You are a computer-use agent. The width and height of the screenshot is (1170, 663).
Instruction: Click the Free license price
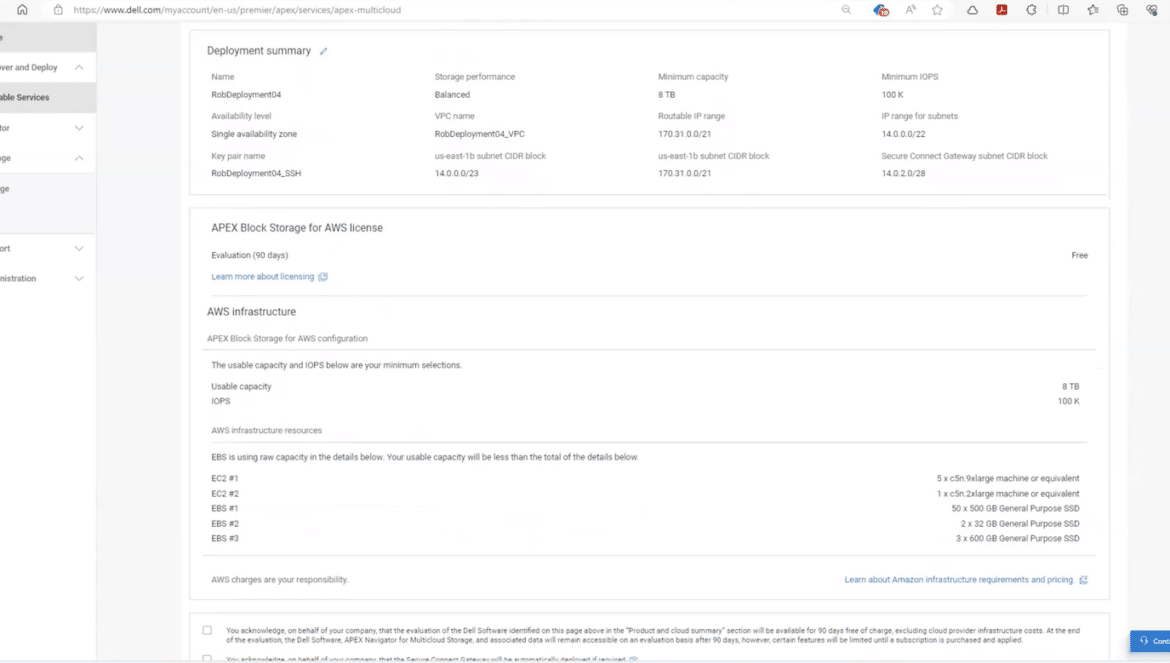tap(1080, 255)
